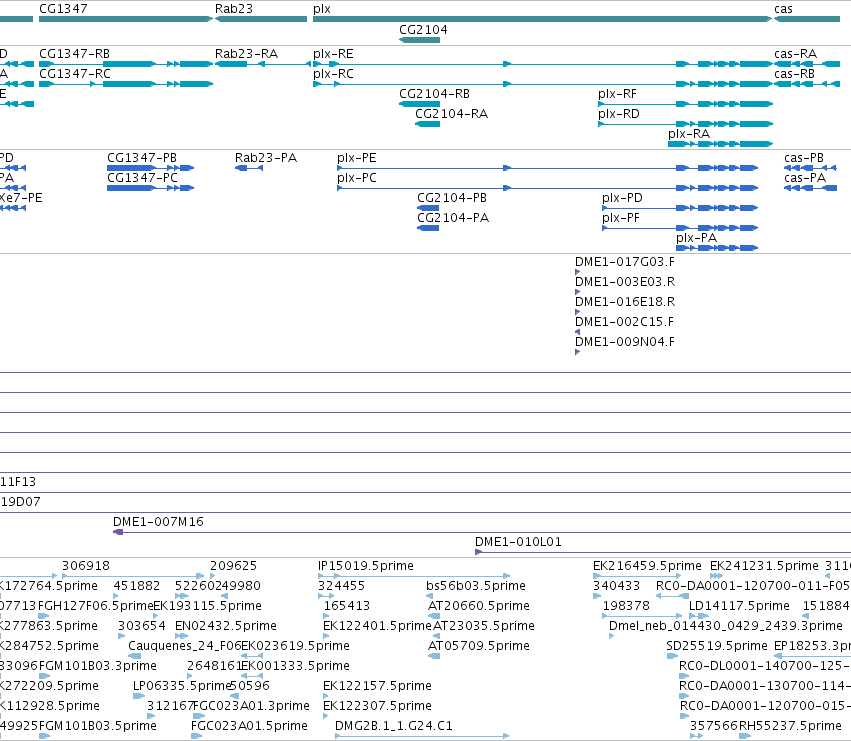Select EST 198378
This screenshot has width=851, height=741.
pos(643,616)
